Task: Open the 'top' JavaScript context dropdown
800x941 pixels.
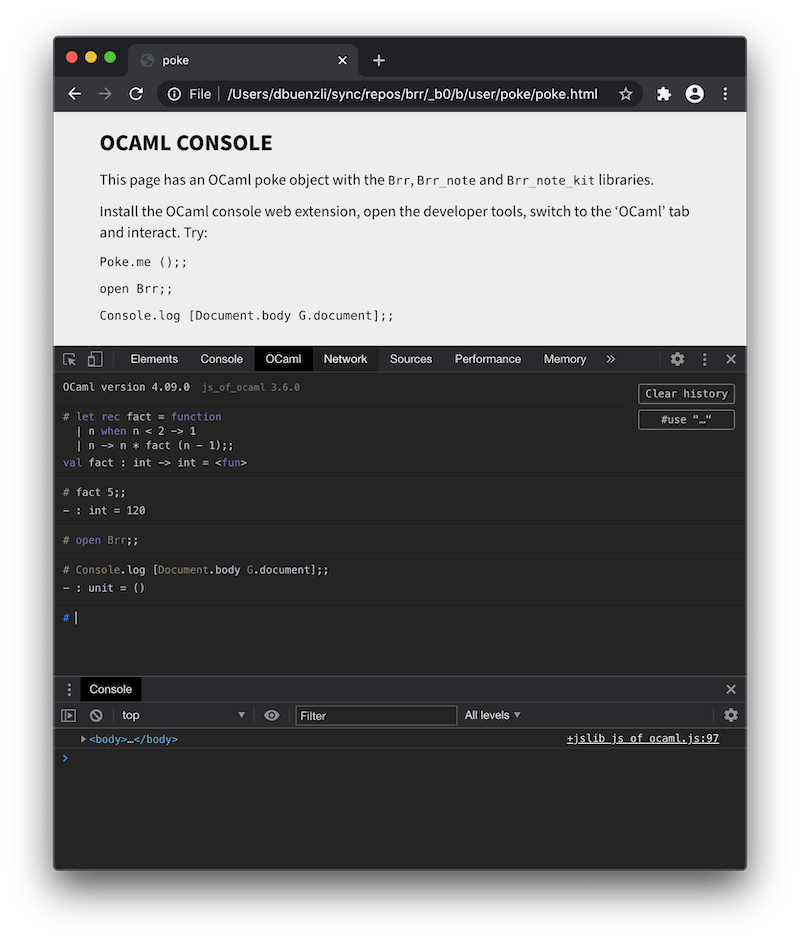Action: pos(183,715)
